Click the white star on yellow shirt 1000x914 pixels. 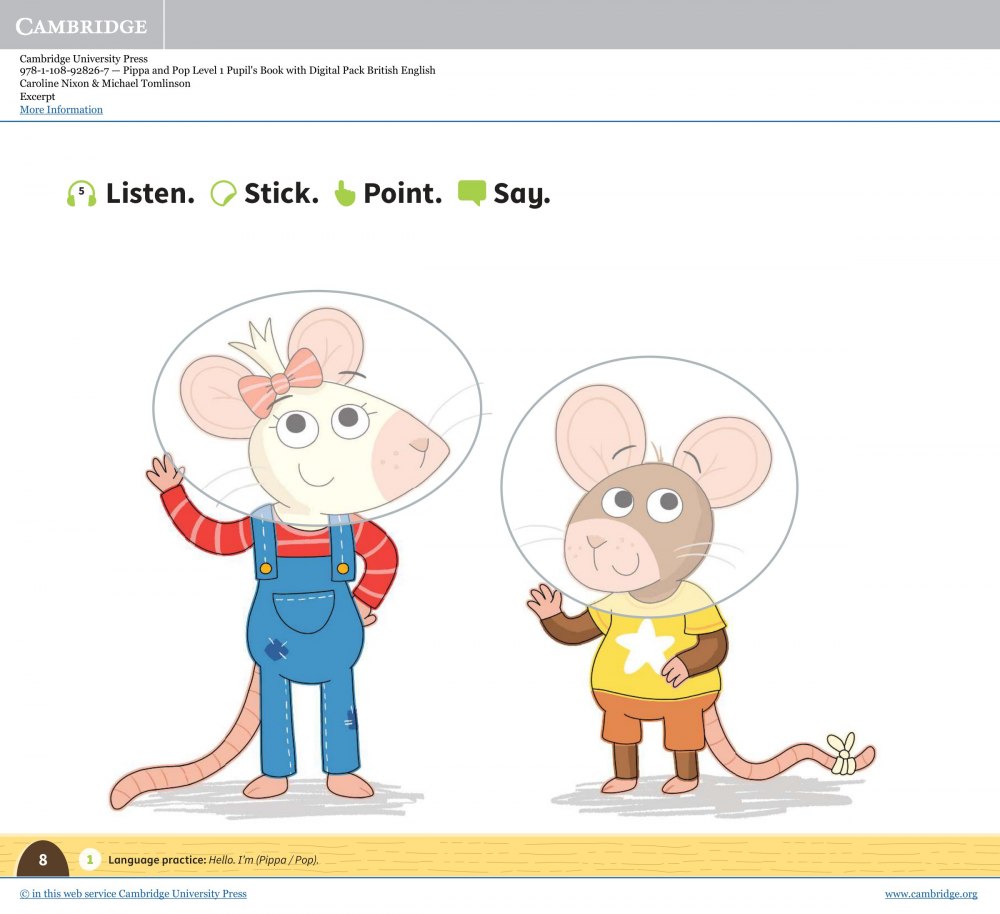pos(645,647)
